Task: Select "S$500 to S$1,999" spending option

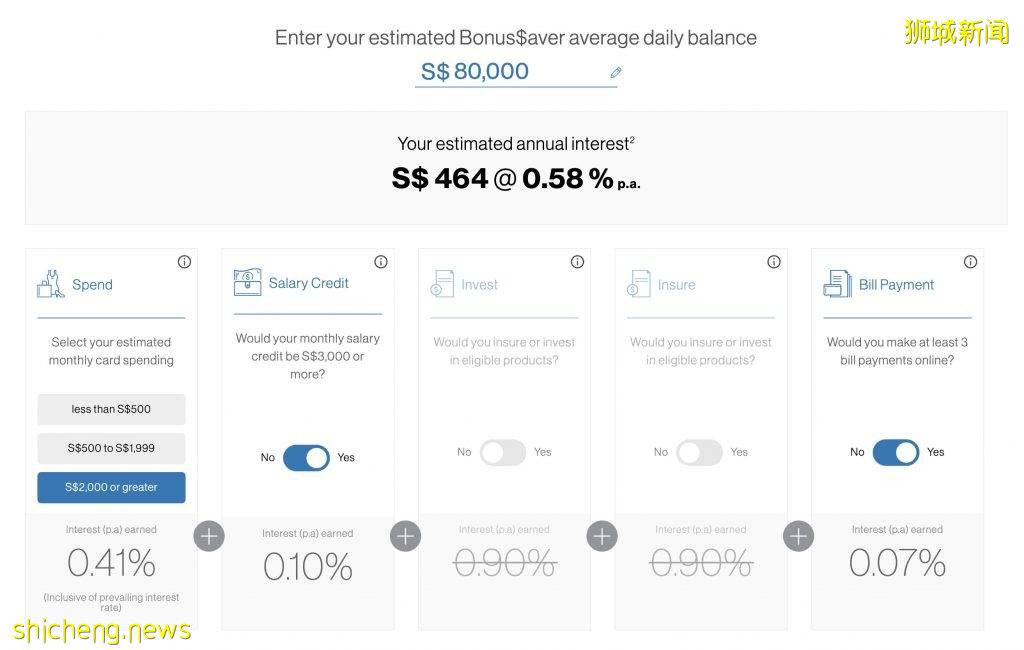Action: click(111, 448)
